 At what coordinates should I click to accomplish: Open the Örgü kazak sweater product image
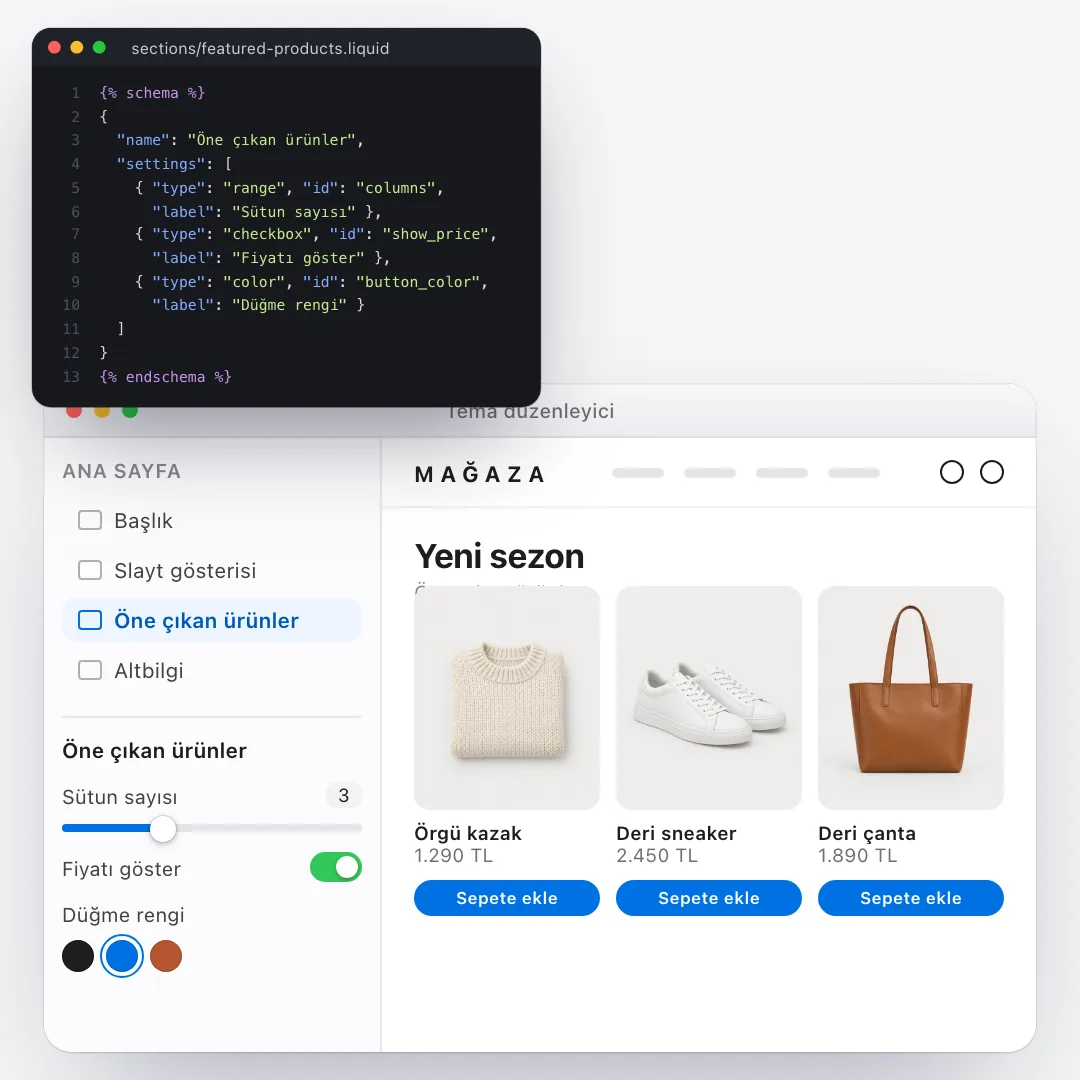click(506, 698)
